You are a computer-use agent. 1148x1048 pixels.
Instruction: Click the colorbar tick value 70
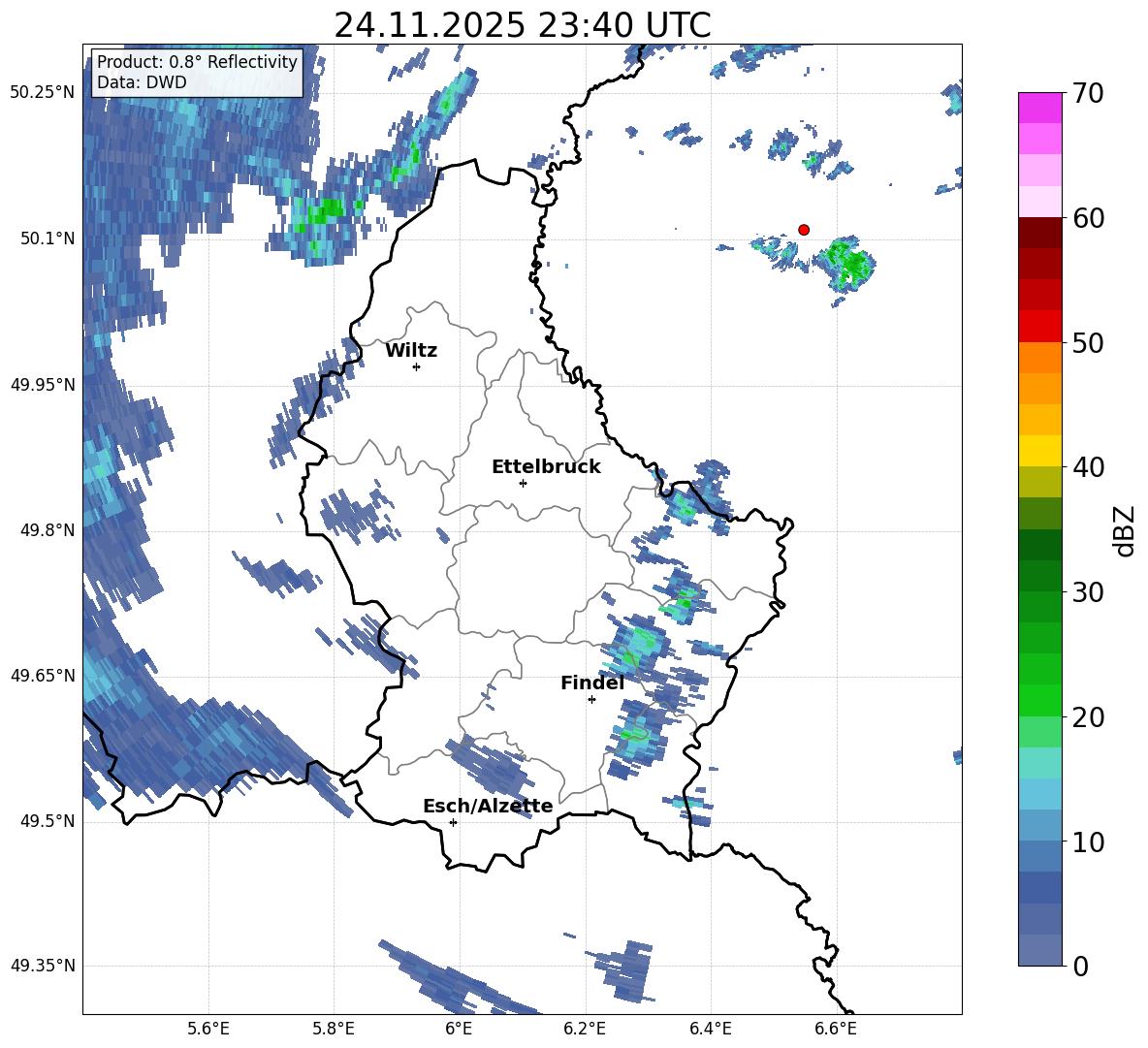pos(1088,93)
